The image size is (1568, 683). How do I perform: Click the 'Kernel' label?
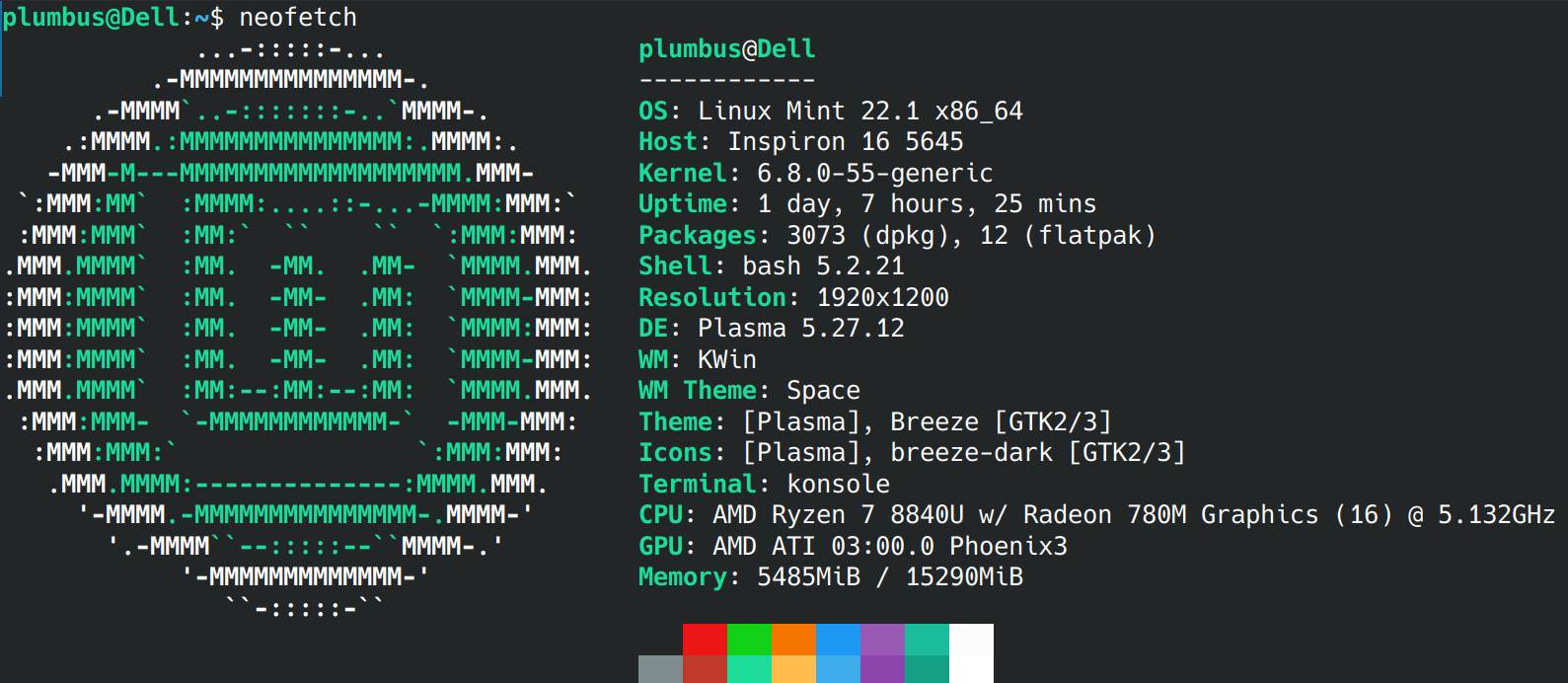683,173
